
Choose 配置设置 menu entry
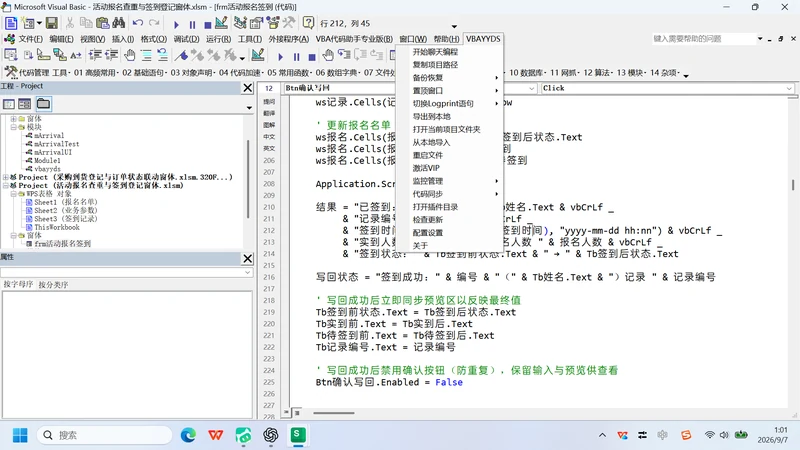[428, 233]
